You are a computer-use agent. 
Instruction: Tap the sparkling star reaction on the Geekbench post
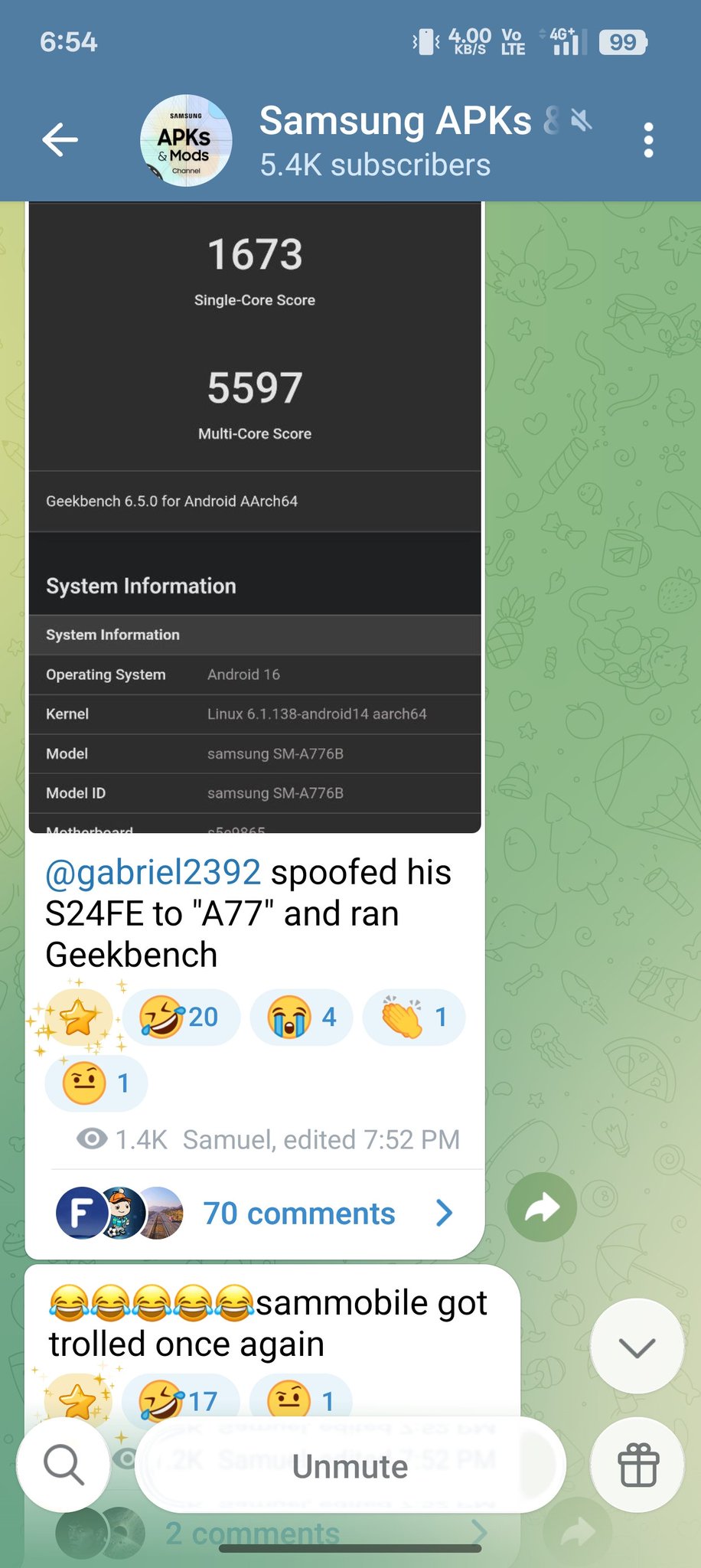pos(78,1018)
